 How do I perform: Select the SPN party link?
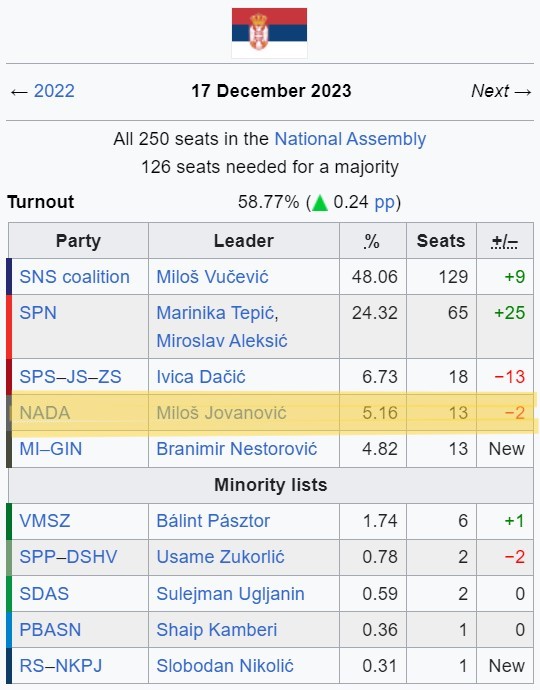[38, 313]
